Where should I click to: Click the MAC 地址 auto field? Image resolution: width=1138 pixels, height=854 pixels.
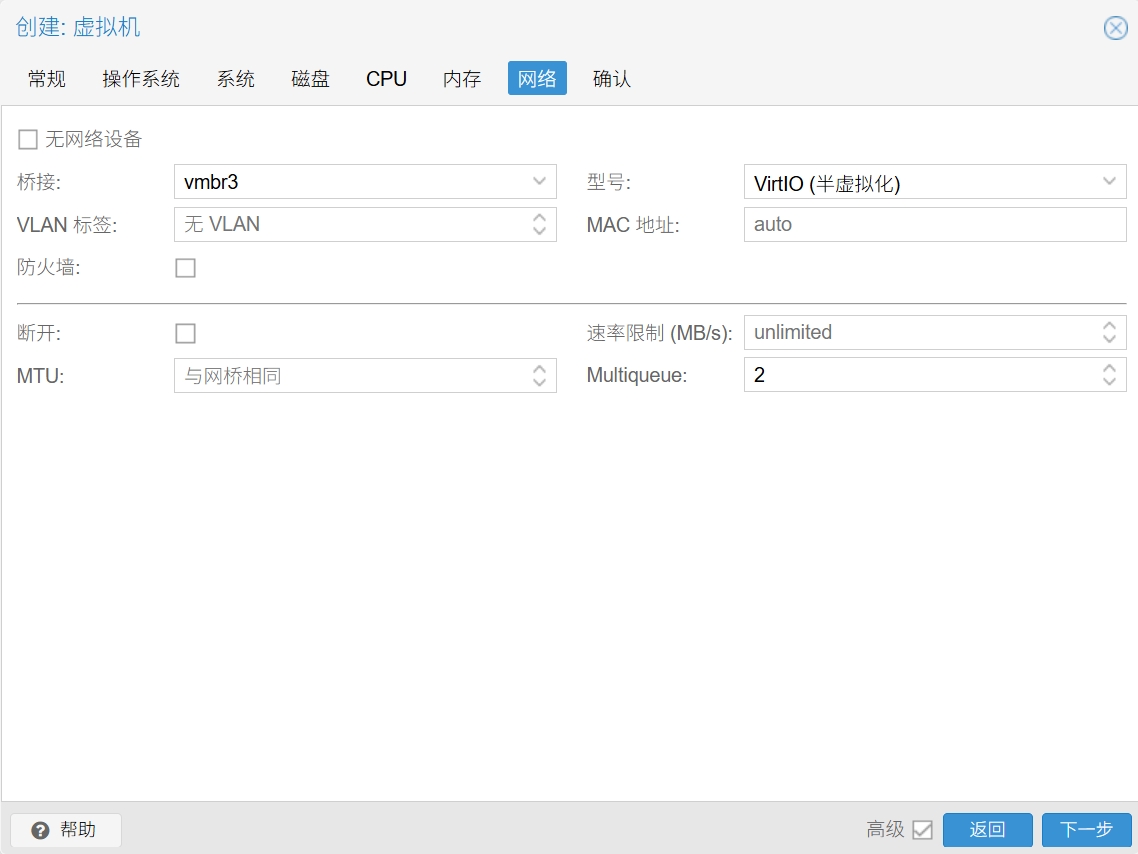(935, 225)
